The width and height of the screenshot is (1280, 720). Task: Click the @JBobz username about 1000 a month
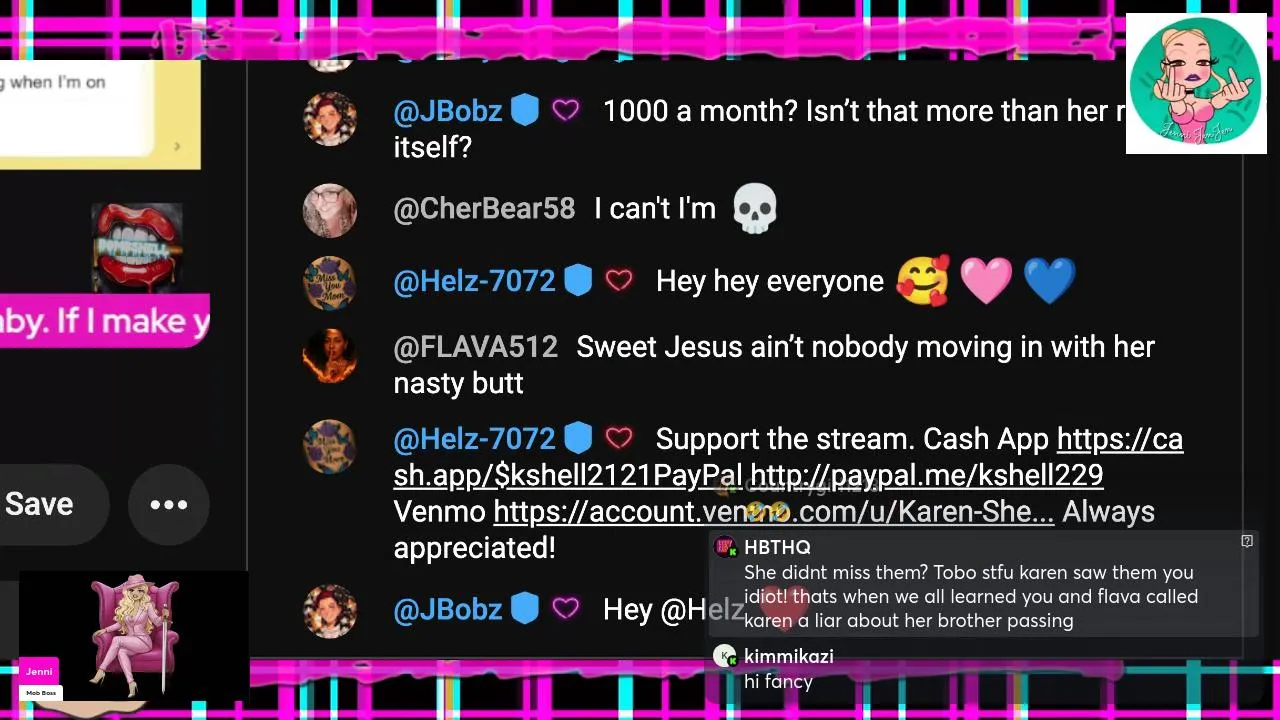point(447,111)
